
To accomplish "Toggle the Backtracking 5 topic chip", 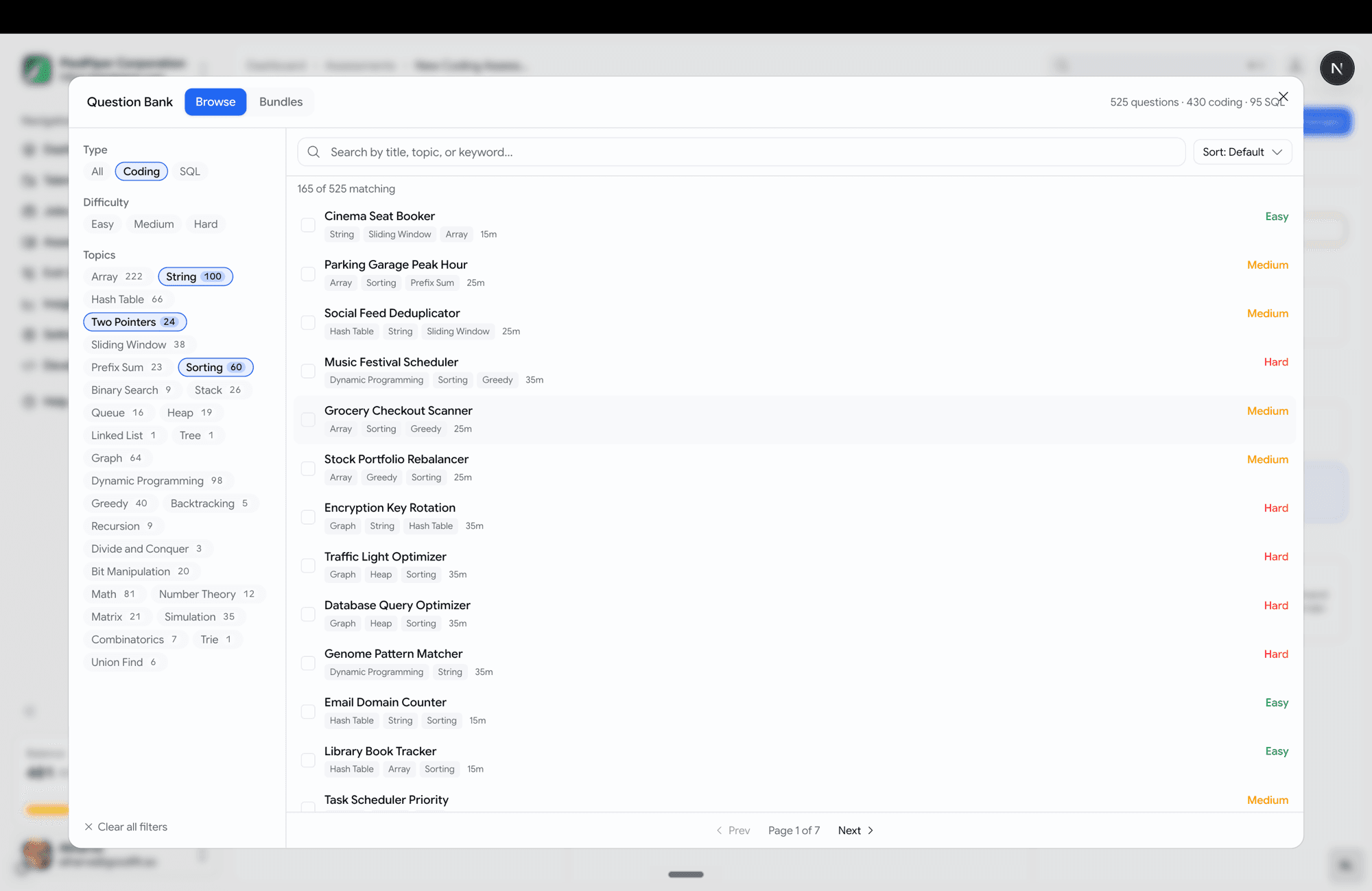I will coord(209,503).
